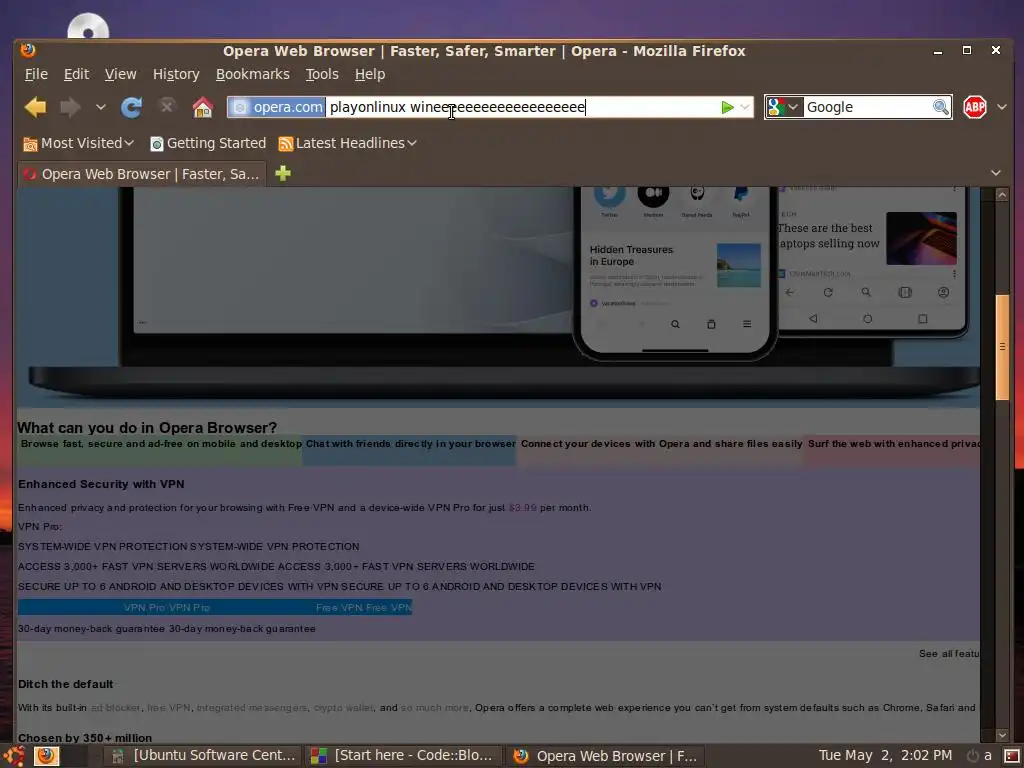
Task: Open the Most Visited bookmarks dropdown
Action: (78, 143)
